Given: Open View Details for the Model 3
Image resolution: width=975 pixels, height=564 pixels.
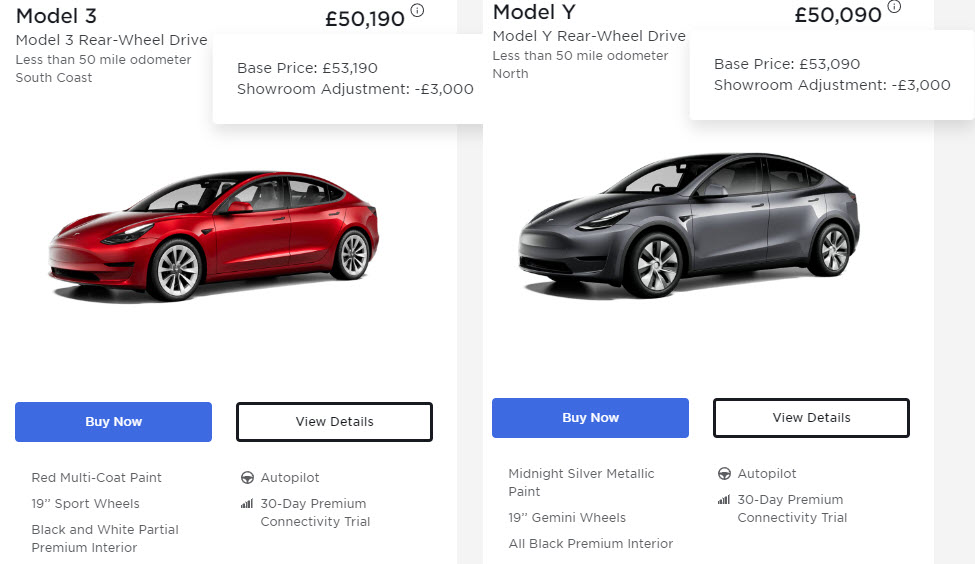Looking at the screenshot, I should coord(334,422).
